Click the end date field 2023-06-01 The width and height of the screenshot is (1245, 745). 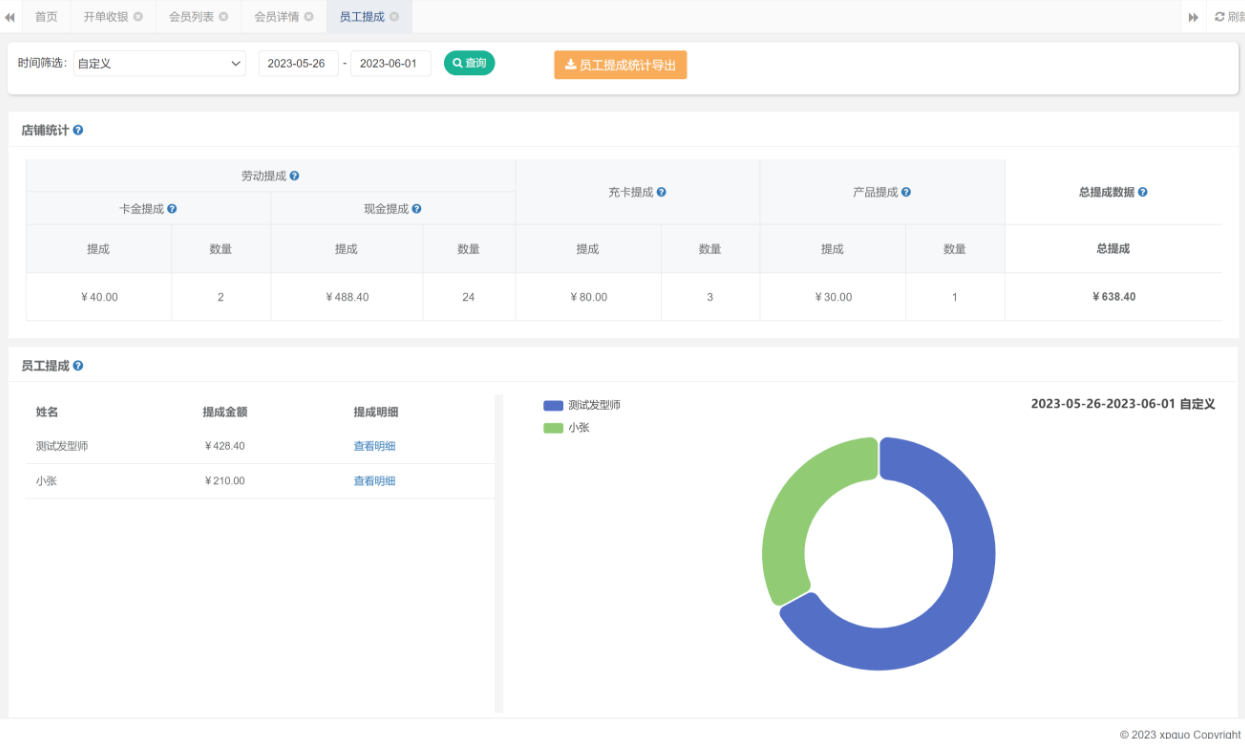(x=390, y=64)
